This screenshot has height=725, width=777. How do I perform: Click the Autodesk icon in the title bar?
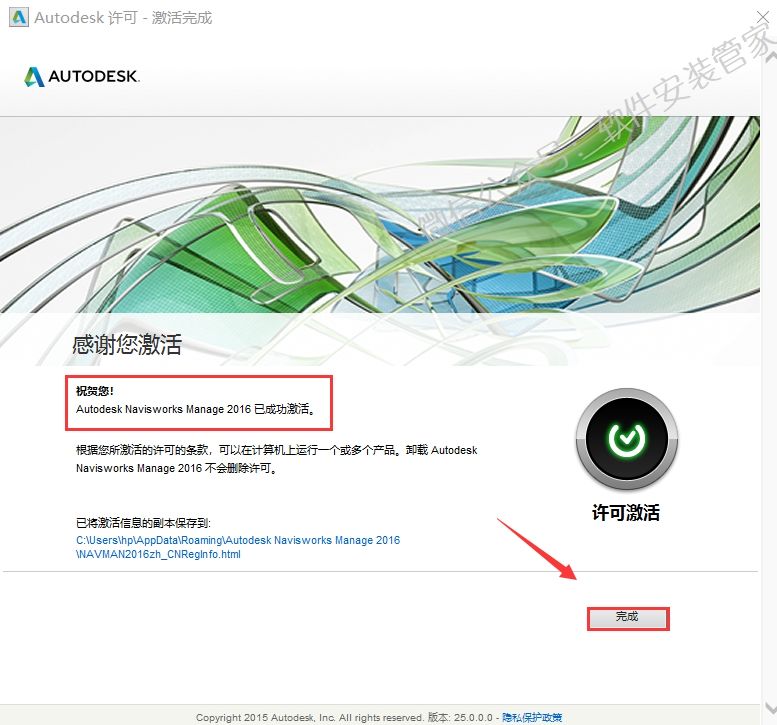pyautogui.click(x=18, y=18)
